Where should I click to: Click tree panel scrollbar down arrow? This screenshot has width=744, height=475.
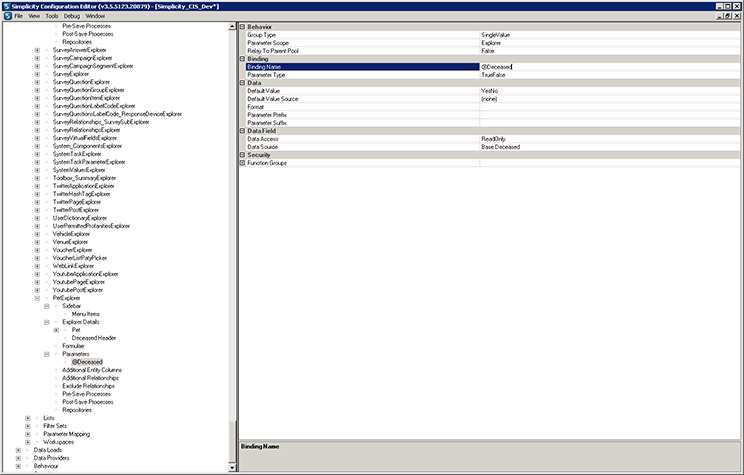point(232,467)
